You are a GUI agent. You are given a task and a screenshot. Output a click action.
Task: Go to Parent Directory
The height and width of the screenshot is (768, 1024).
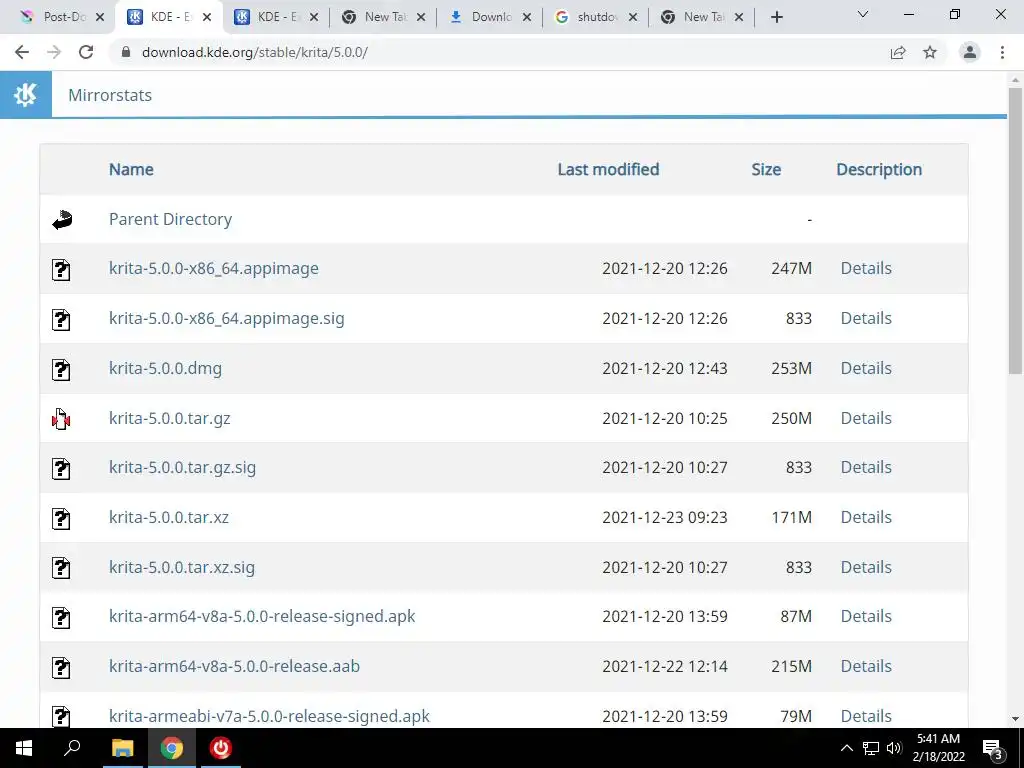point(170,219)
